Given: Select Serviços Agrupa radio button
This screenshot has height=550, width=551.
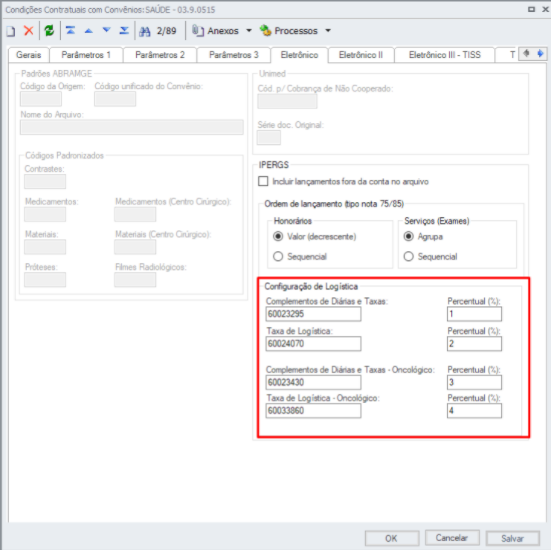Looking at the screenshot, I should [x=408, y=236].
